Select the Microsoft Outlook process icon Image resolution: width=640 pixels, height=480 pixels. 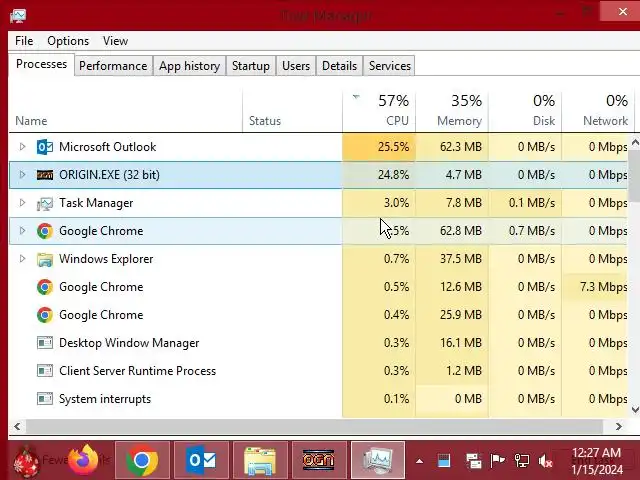(44, 147)
